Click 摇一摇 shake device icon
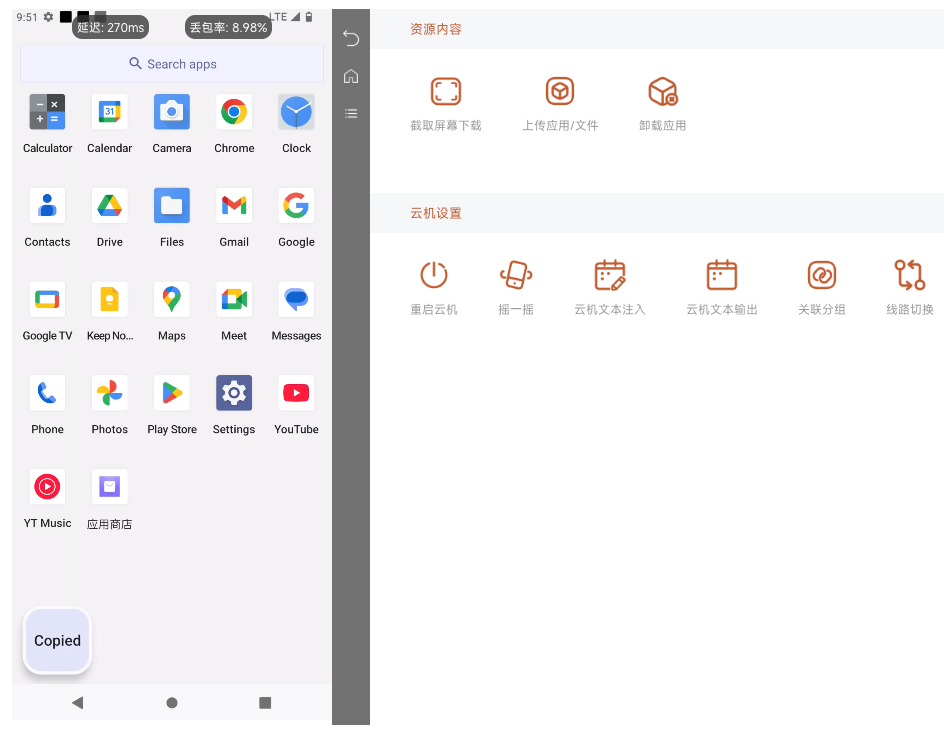 click(516, 275)
